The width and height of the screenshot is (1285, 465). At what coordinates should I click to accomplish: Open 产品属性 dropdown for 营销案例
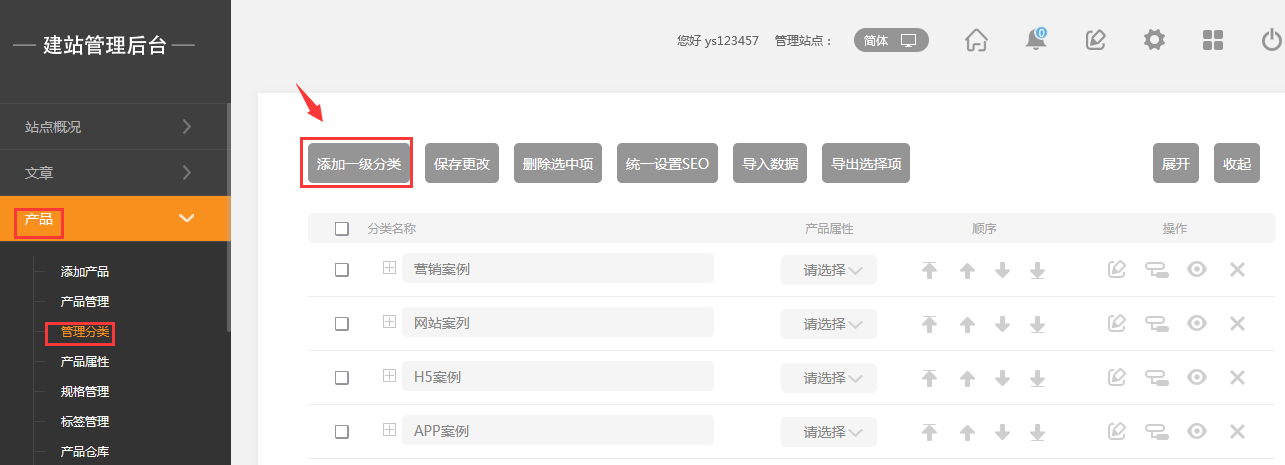(x=828, y=270)
